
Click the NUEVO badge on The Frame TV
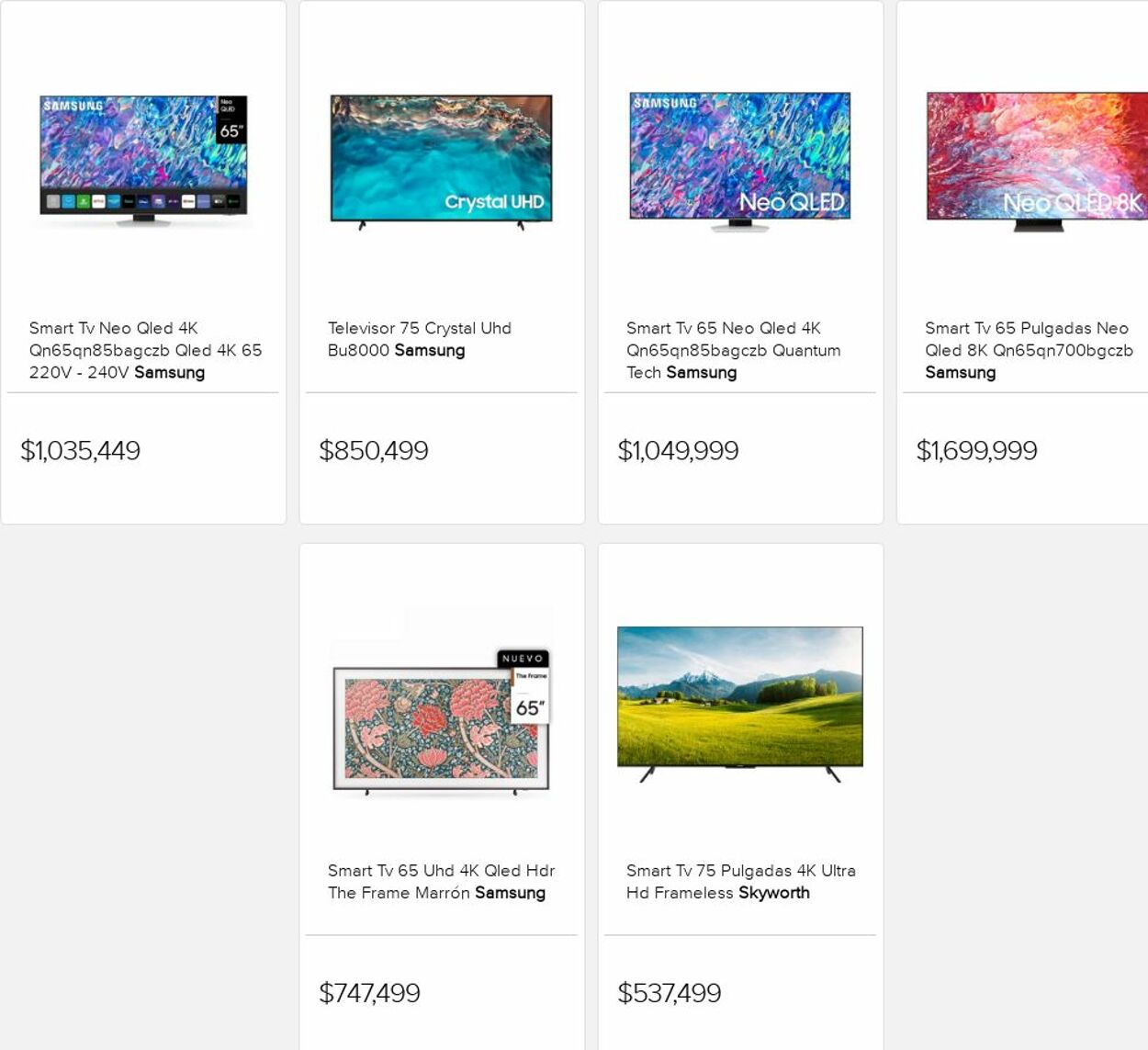[523, 659]
